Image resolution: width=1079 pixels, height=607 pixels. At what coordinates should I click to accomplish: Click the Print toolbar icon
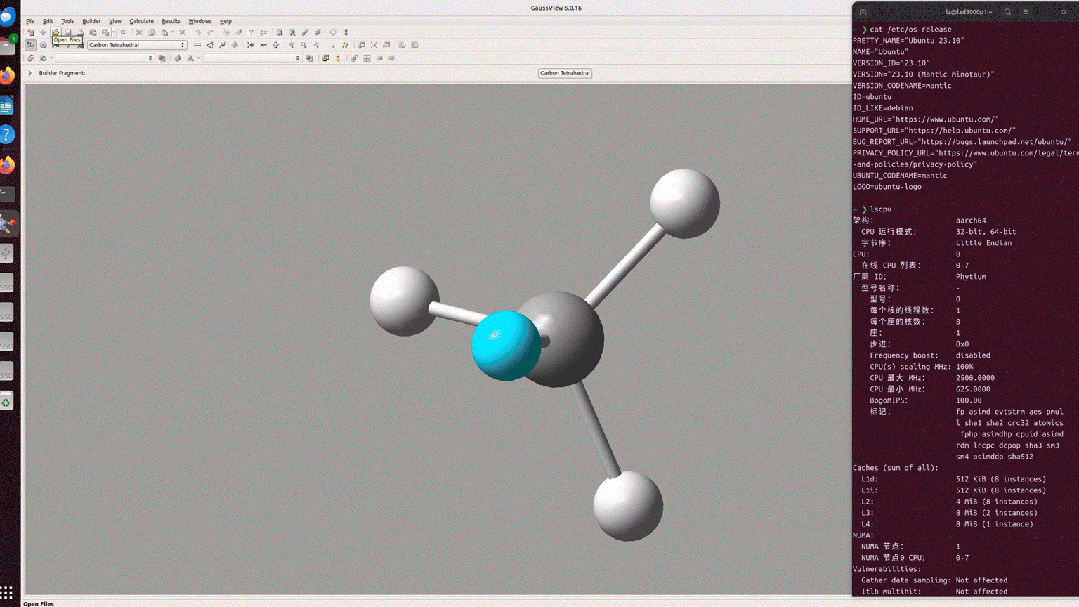coord(80,32)
